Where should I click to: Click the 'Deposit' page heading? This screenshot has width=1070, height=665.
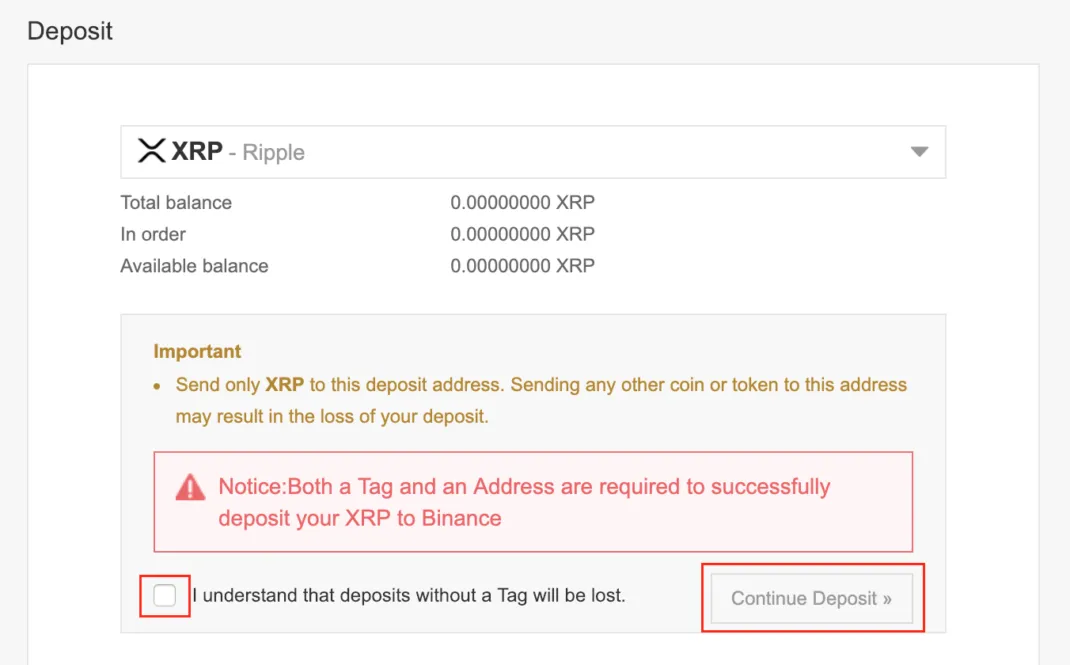[x=70, y=31]
